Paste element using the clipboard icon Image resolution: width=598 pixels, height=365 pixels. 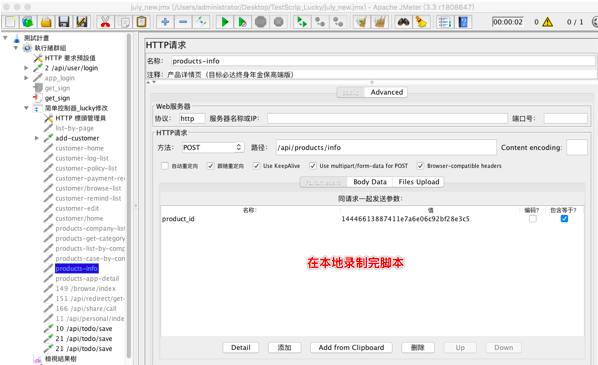pos(141,22)
